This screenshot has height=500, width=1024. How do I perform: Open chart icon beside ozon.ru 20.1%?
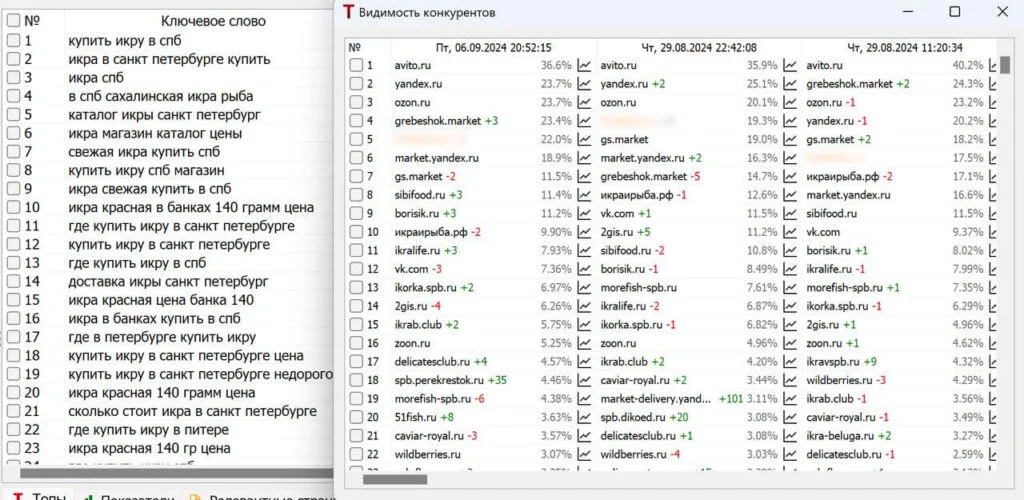[x=791, y=102]
